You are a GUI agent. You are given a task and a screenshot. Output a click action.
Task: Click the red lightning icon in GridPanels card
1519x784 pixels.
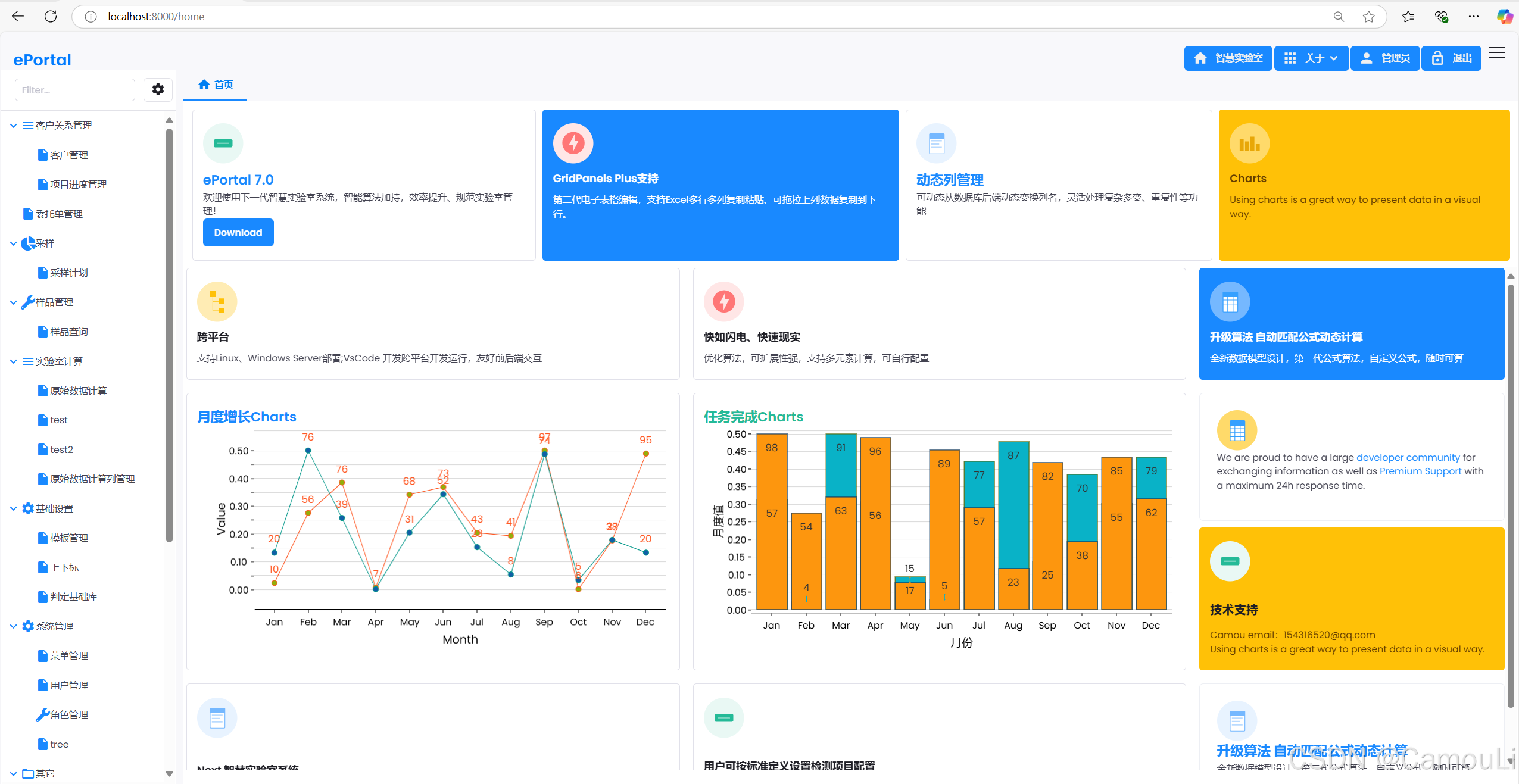[x=573, y=143]
